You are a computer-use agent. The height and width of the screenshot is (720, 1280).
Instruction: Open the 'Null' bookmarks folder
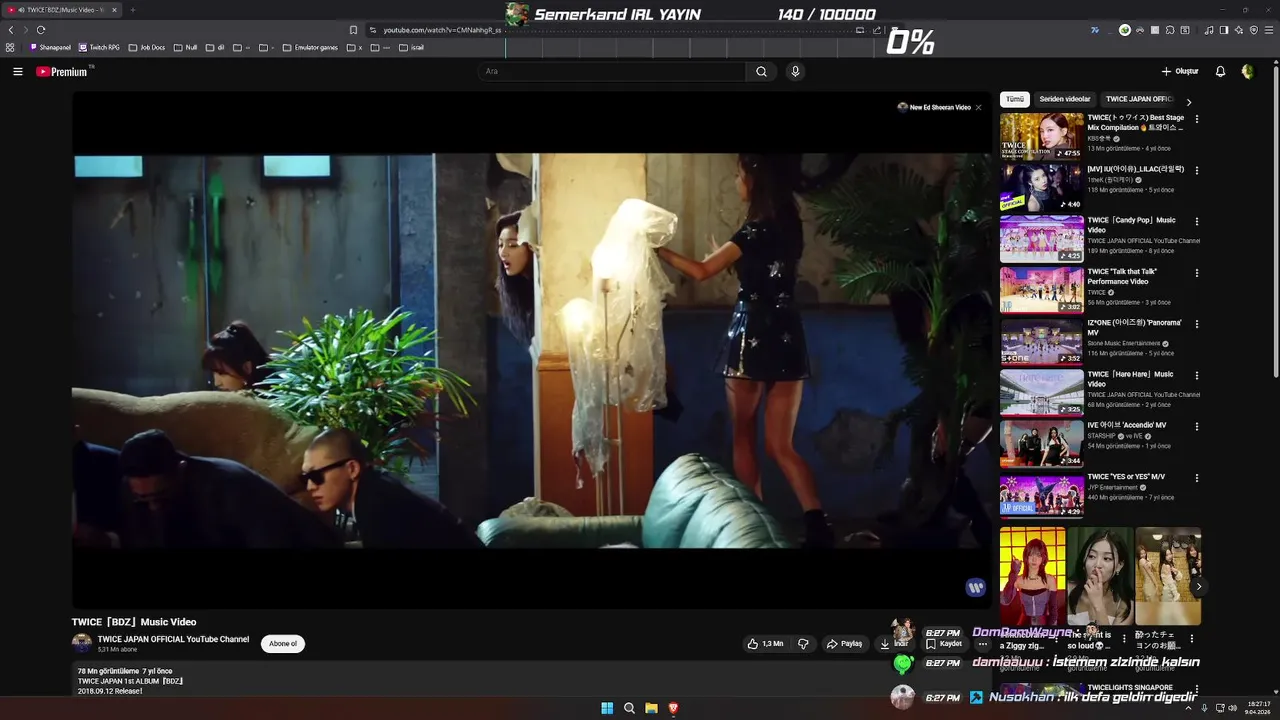pyautogui.click(x=185, y=47)
